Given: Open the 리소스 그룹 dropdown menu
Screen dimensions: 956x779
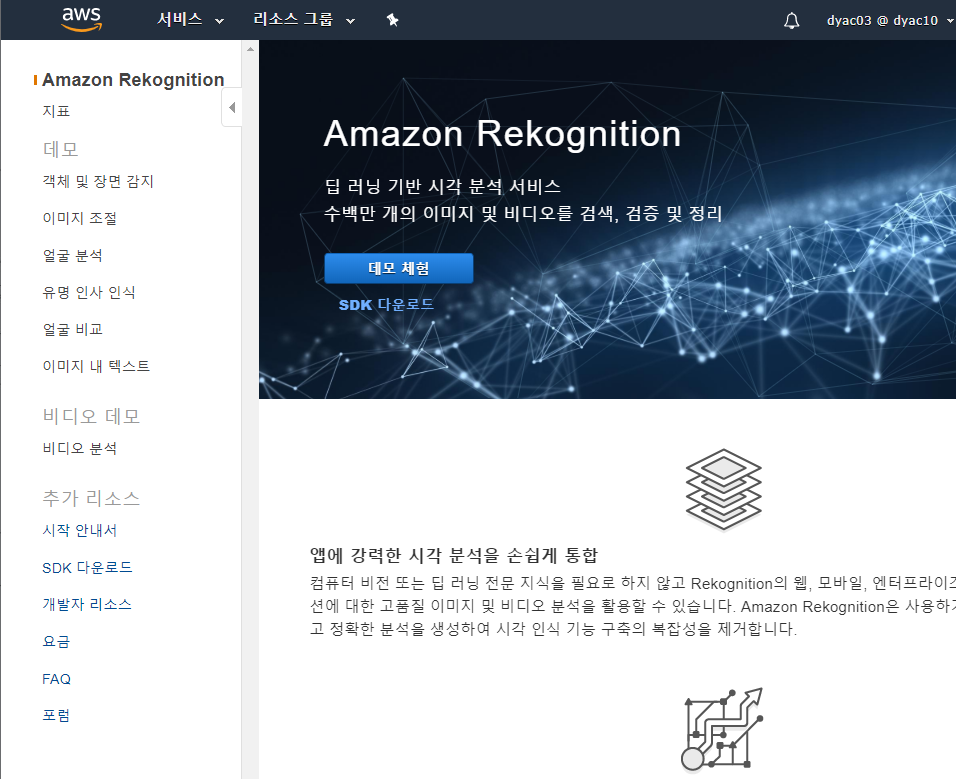Looking at the screenshot, I should pos(304,20).
